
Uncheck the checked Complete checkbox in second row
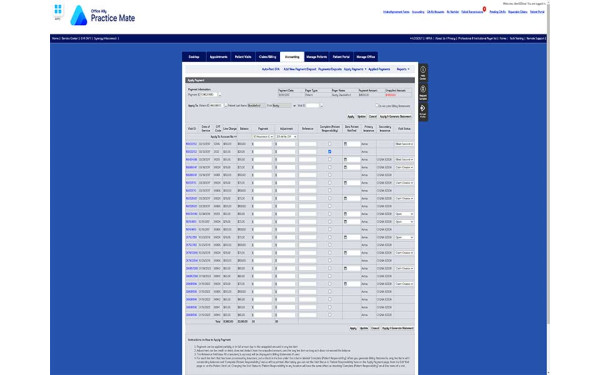329,152
